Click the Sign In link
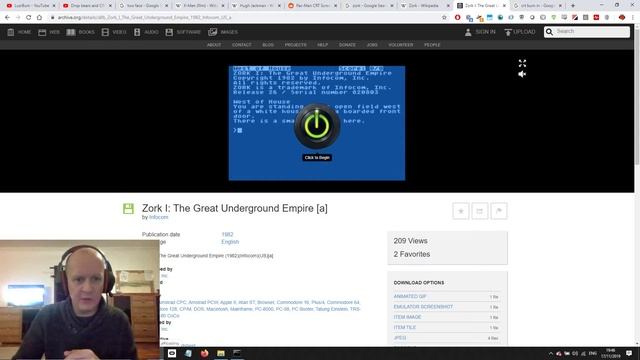Screen dimensions: 640x360 click(480, 32)
